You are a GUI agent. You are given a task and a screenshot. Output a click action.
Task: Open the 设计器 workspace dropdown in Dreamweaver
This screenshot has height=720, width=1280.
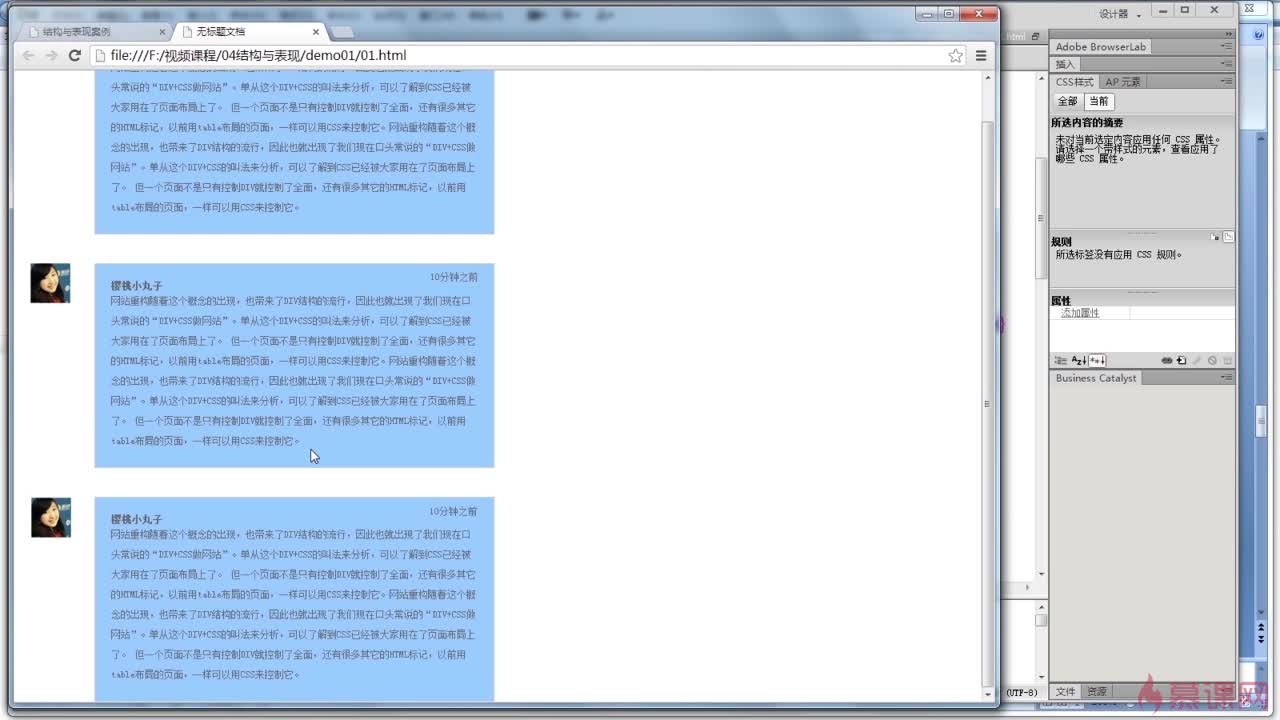tap(1119, 14)
